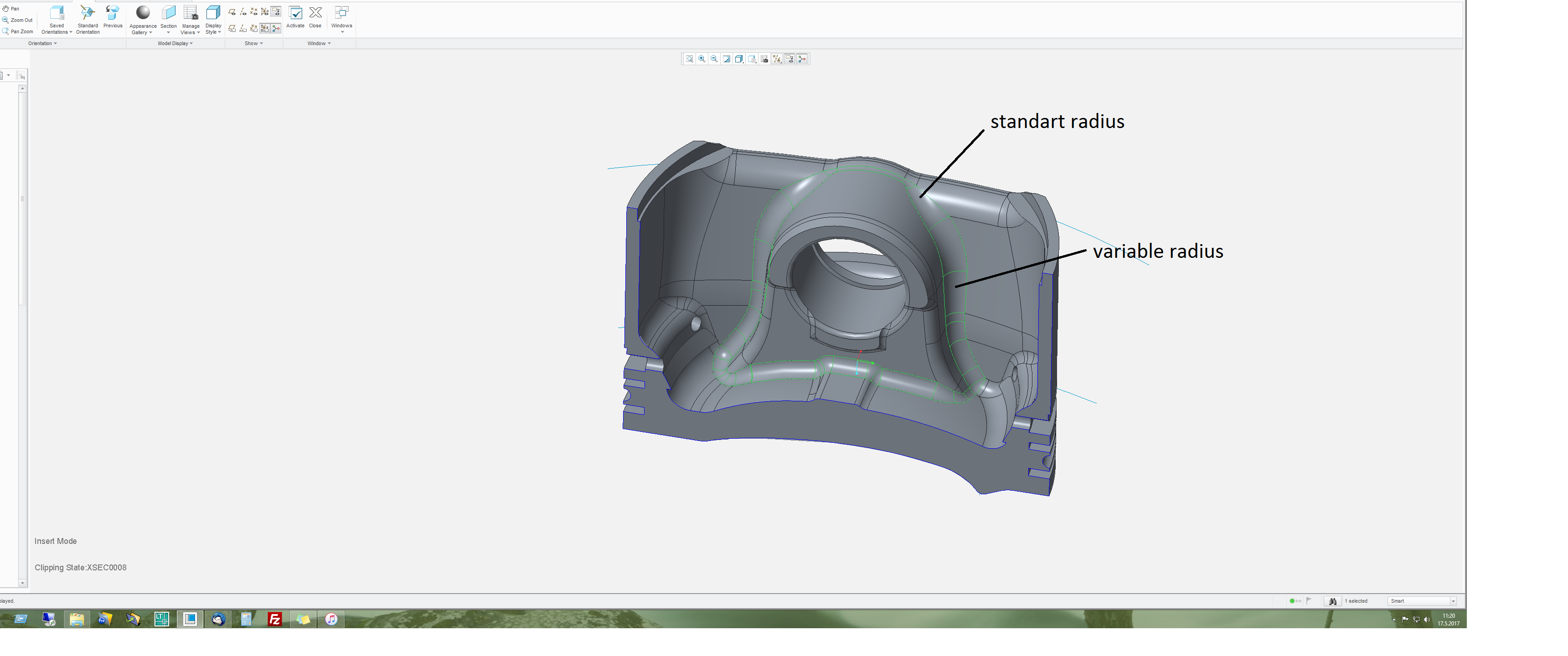Open the Section tool in the ribbon

[169, 20]
